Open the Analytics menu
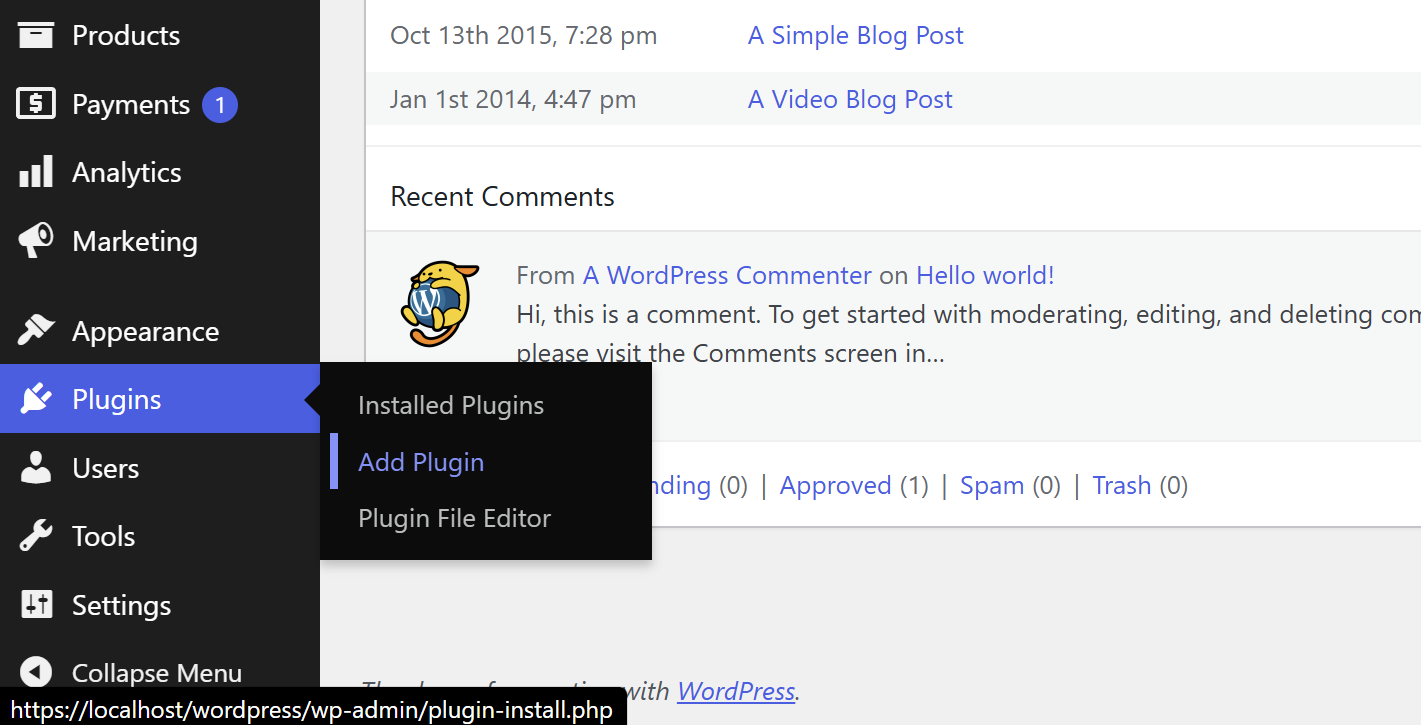 click(160, 172)
